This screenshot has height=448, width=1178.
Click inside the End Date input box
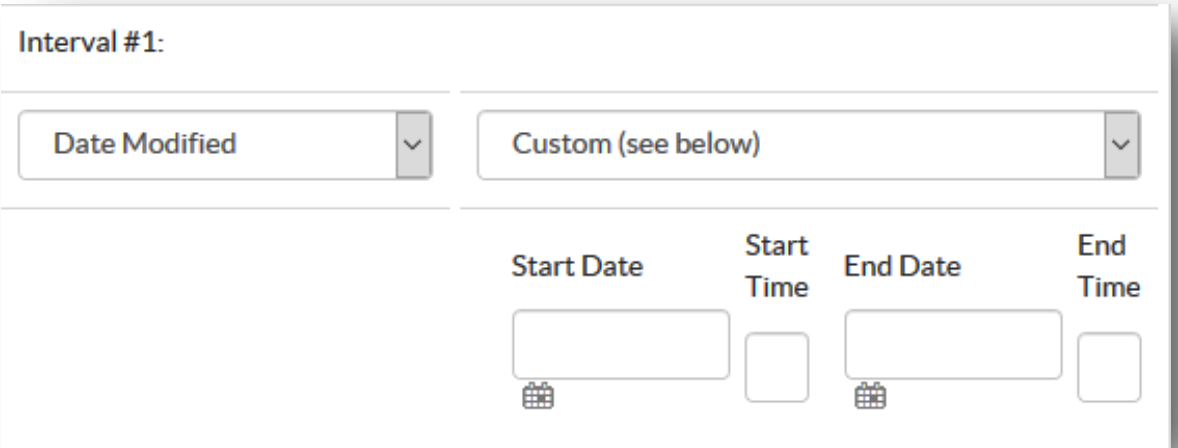(953, 344)
